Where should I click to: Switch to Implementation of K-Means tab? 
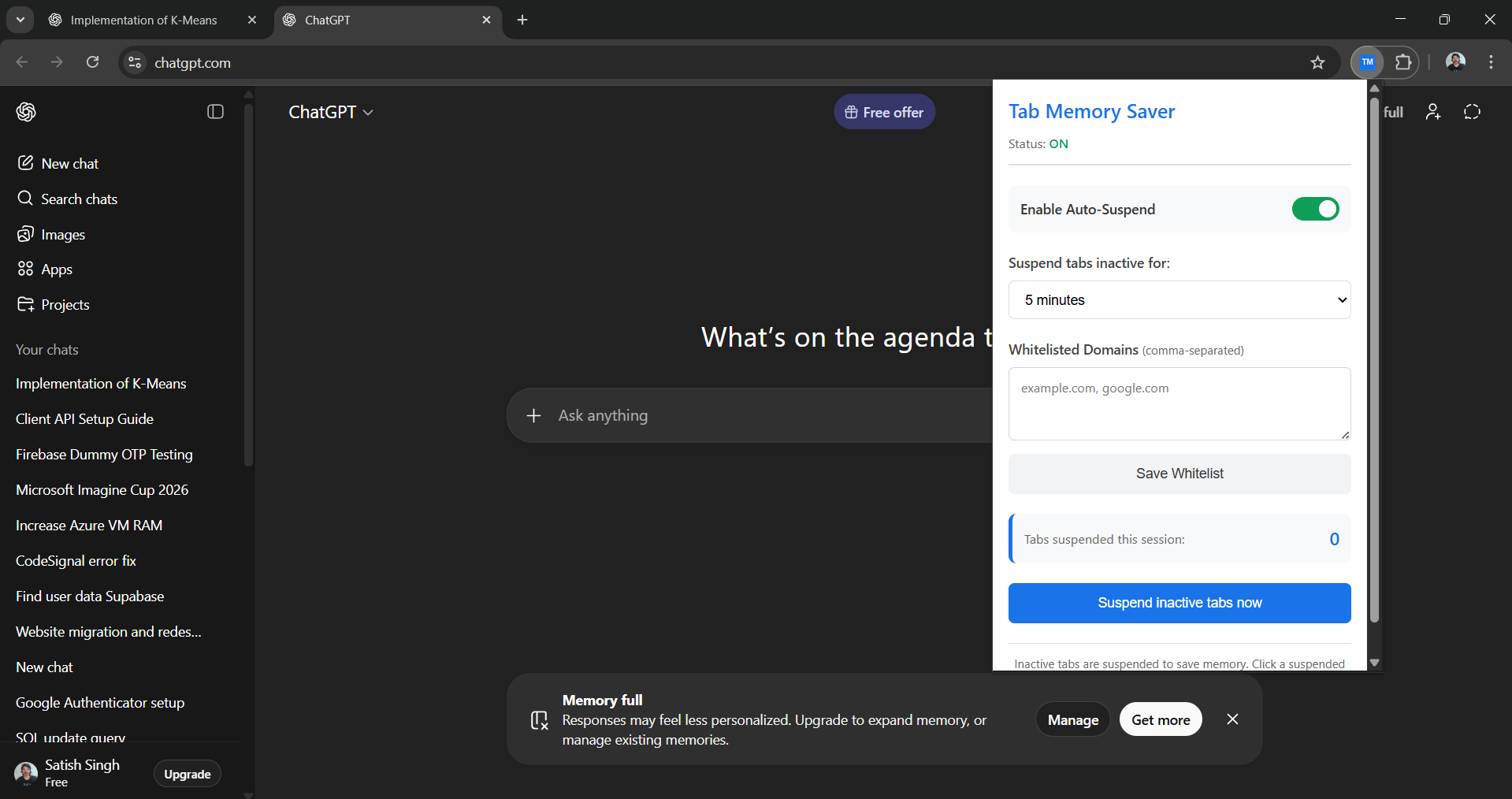click(x=143, y=20)
